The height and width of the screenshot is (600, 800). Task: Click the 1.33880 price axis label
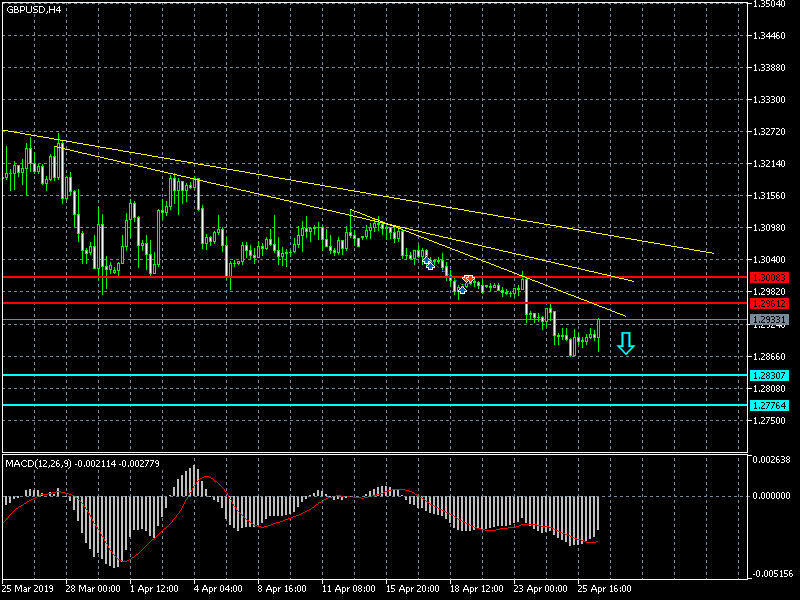pos(769,67)
